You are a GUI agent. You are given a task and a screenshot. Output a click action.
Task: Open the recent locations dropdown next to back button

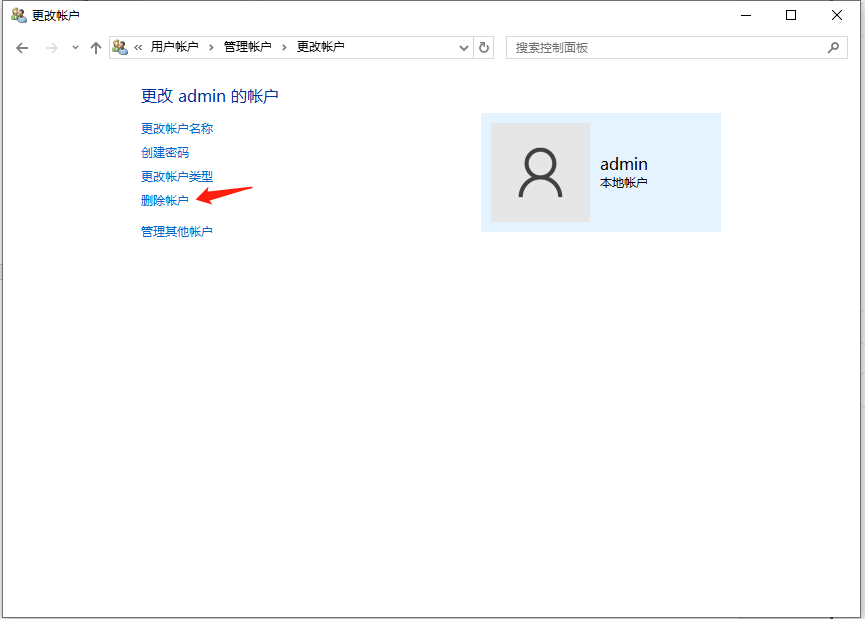(74, 46)
